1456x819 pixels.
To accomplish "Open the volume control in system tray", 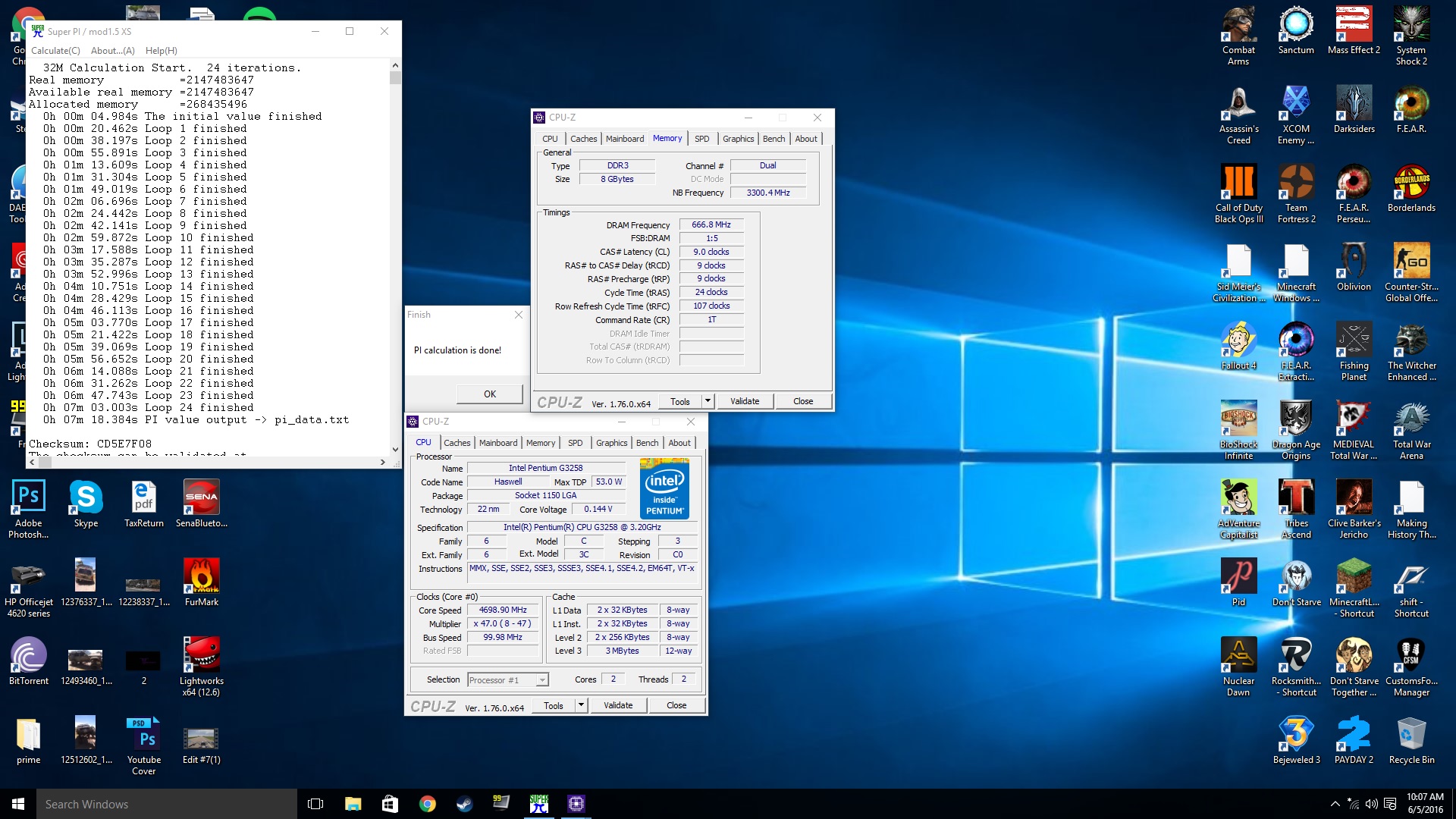I will pyautogui.click(x=1371, y=804).
